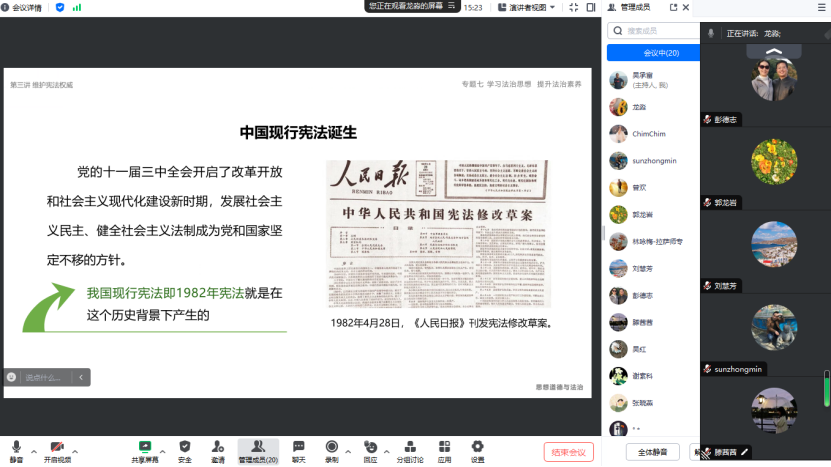Open the 共享屏幕 (share screen) tool

point(146,448)
